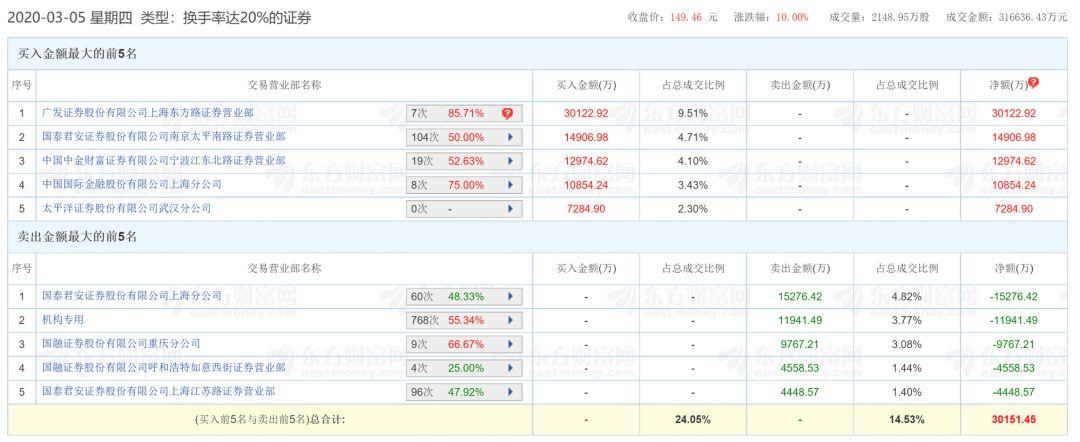Open 太平洋证券股份有限公司武汉分公司 link
The height and width of the screenshot is (442, 1080).
point(126,208)
